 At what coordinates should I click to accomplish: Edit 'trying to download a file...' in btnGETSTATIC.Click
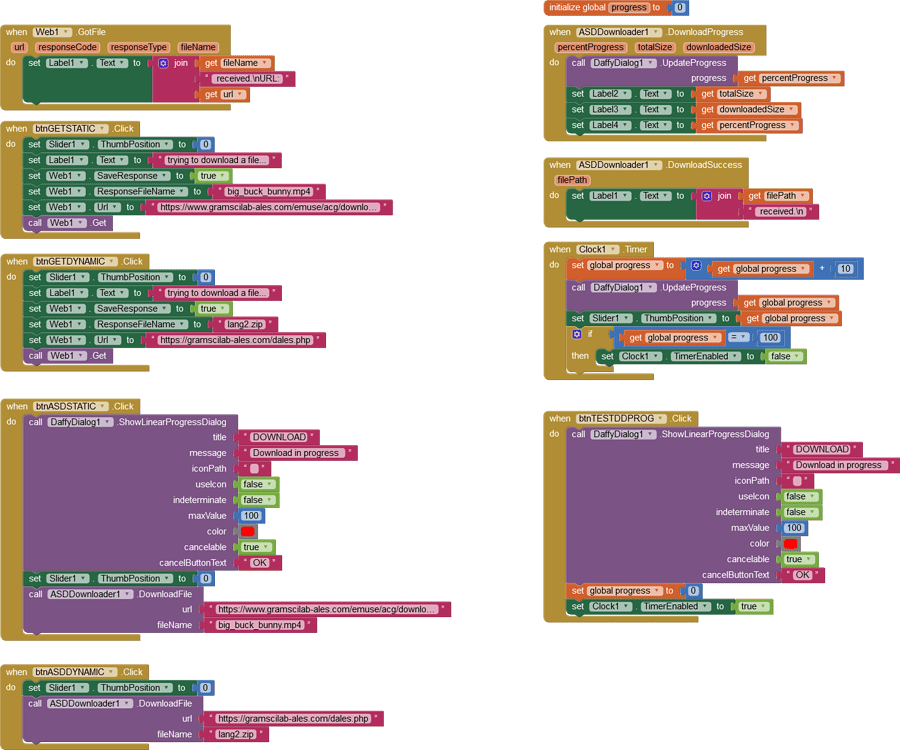click(216, 160)
